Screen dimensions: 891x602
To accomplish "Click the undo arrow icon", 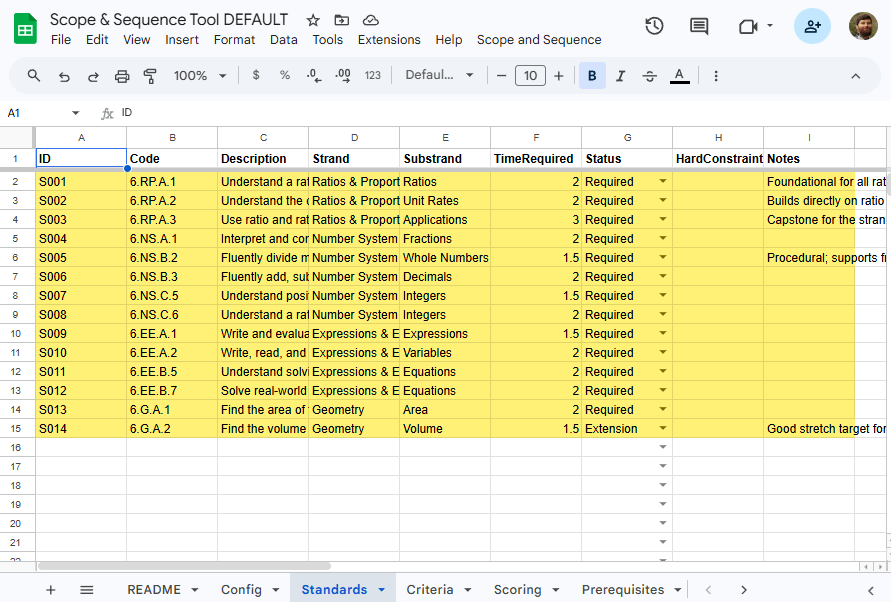I will 64,76.
